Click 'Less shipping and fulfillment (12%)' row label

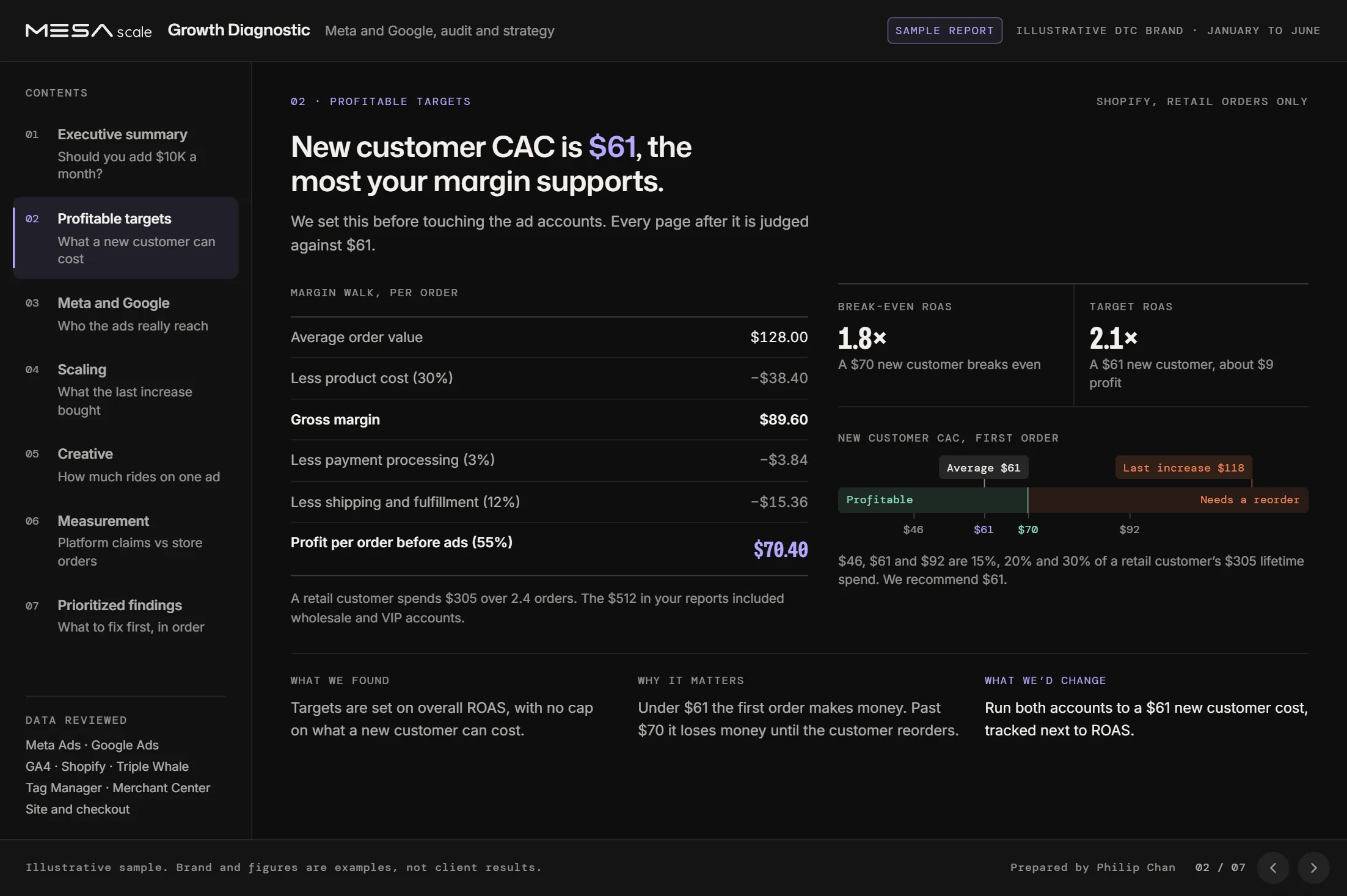tap(405, 502)
